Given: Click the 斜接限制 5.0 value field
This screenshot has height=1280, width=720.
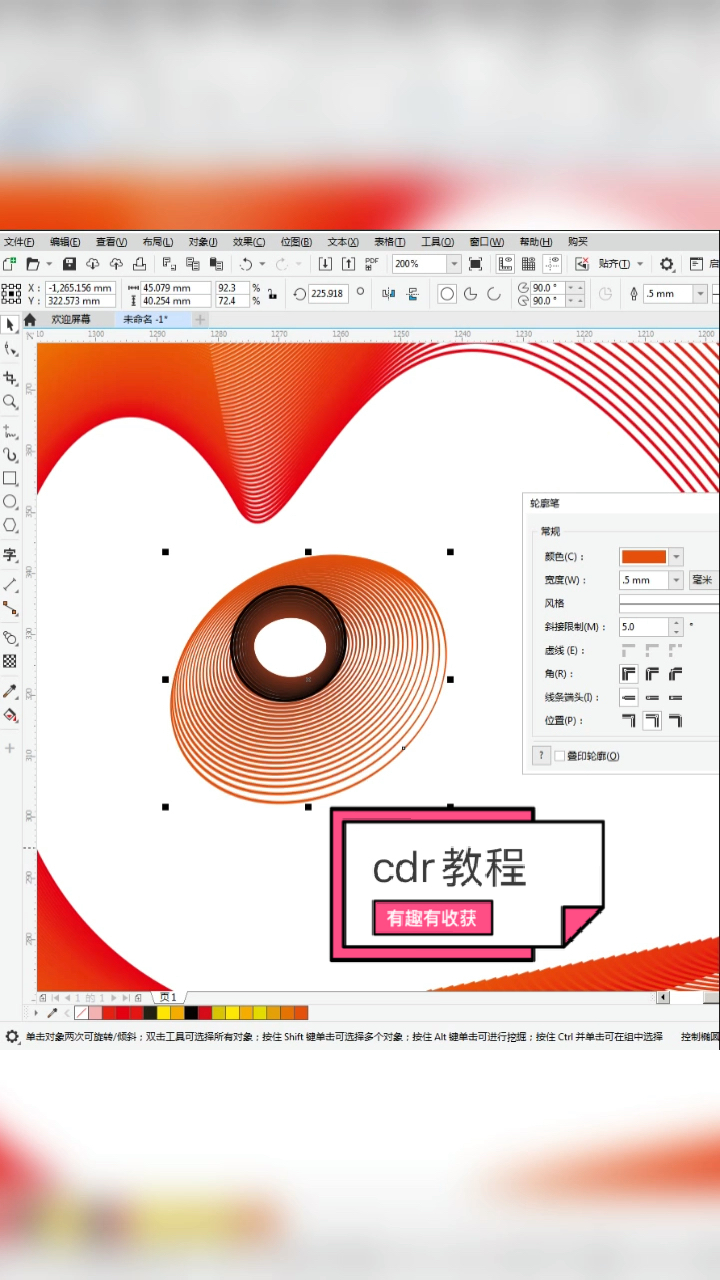Looking at the screenshot, I should pyautogui.click(x=644, y=627).
